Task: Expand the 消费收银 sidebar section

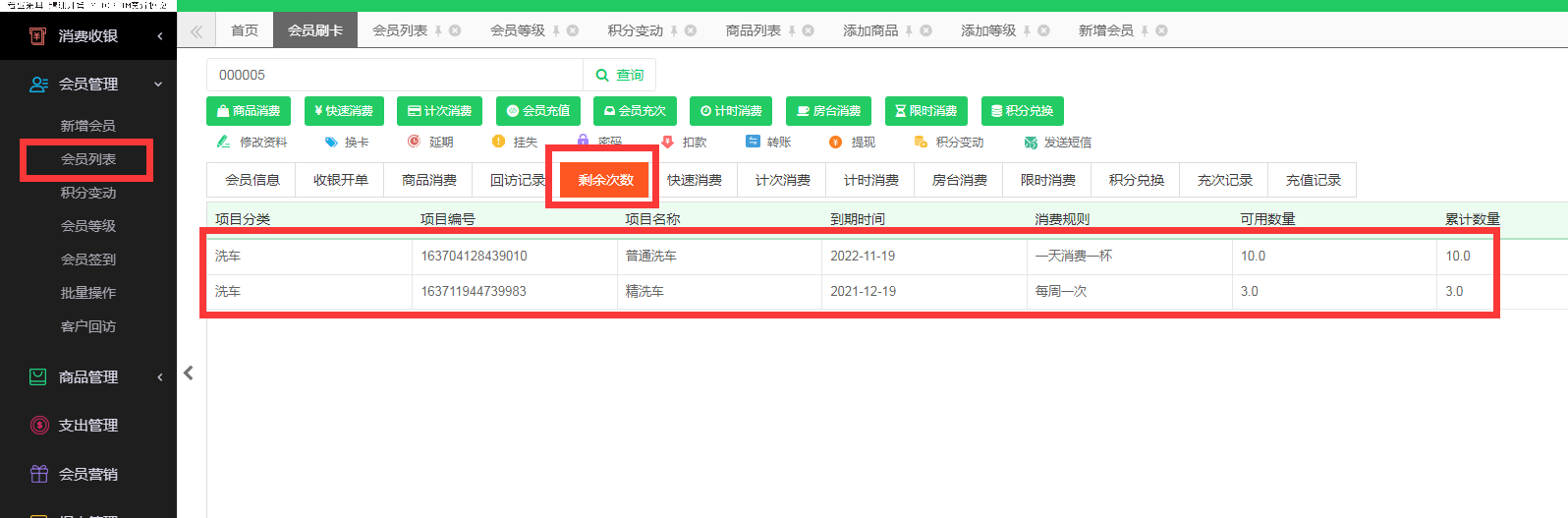Action: point(159,36)
